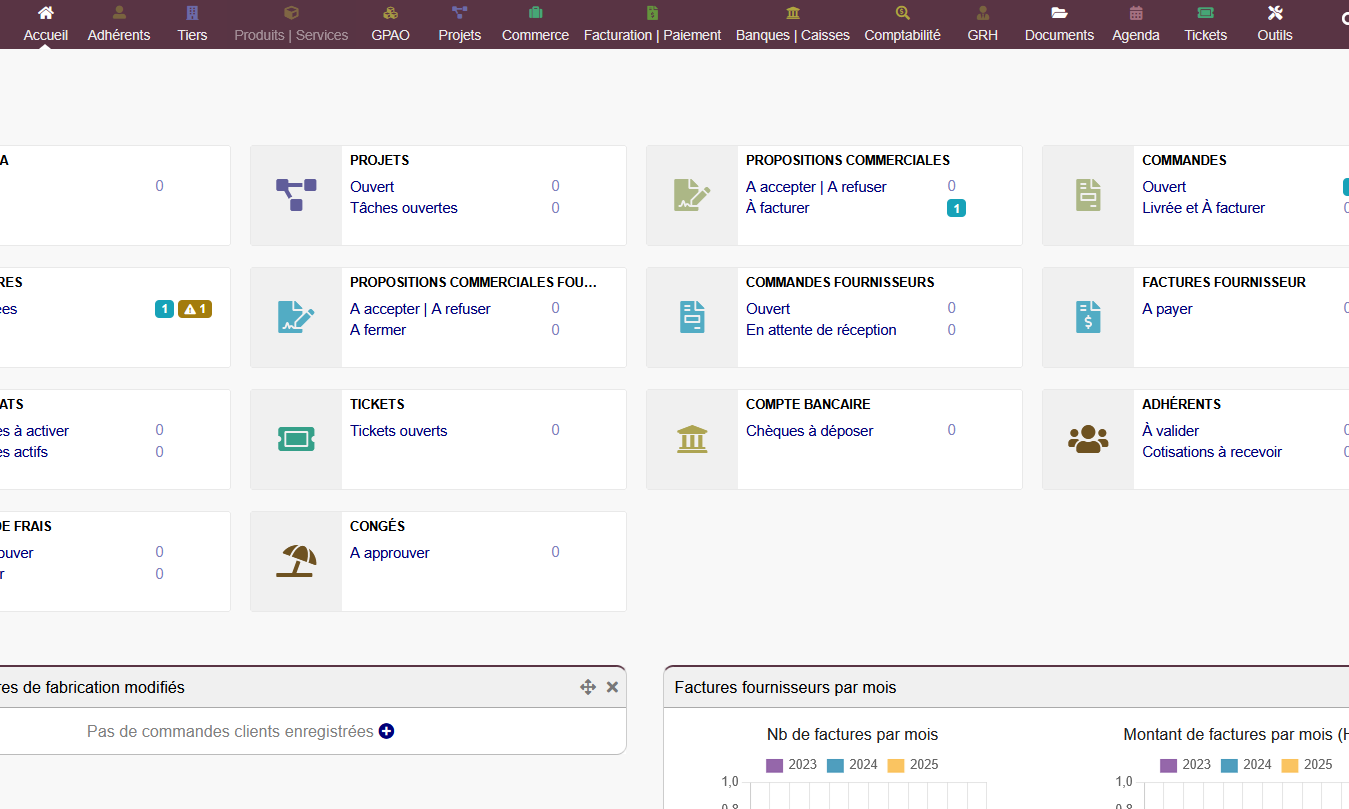Viewport: 1349px width, 809px height.
Task: Open the GRH menu
Action: (983, 25)
